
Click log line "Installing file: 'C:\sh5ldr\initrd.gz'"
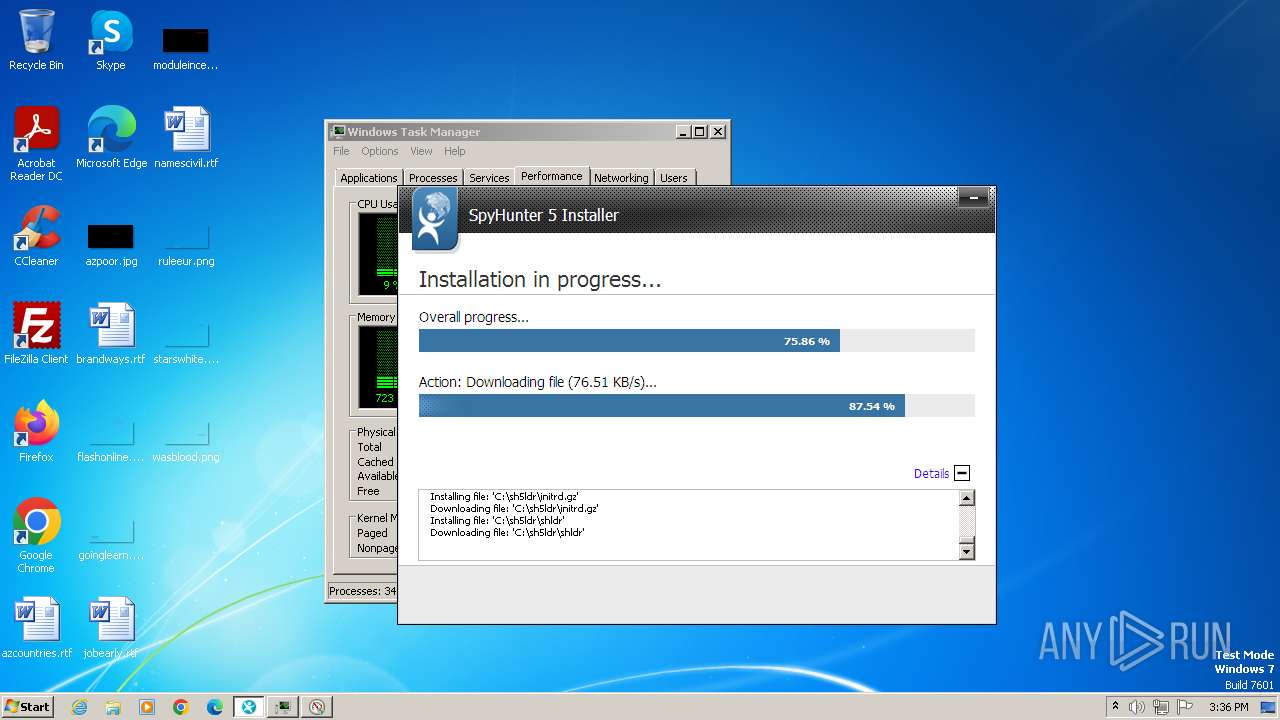[504, 496]
